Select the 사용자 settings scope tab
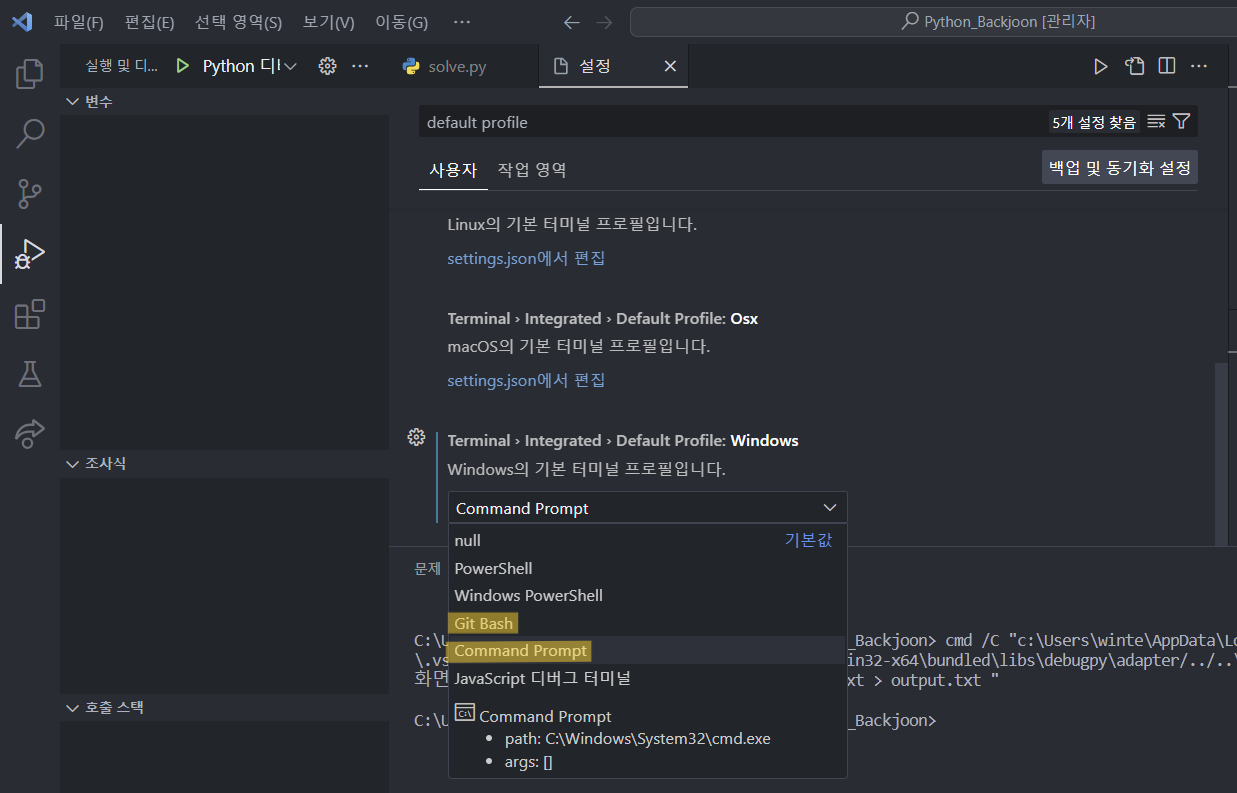Viewport: 1237px width, 793px height. pyautogui.click(x=453, y=170)
